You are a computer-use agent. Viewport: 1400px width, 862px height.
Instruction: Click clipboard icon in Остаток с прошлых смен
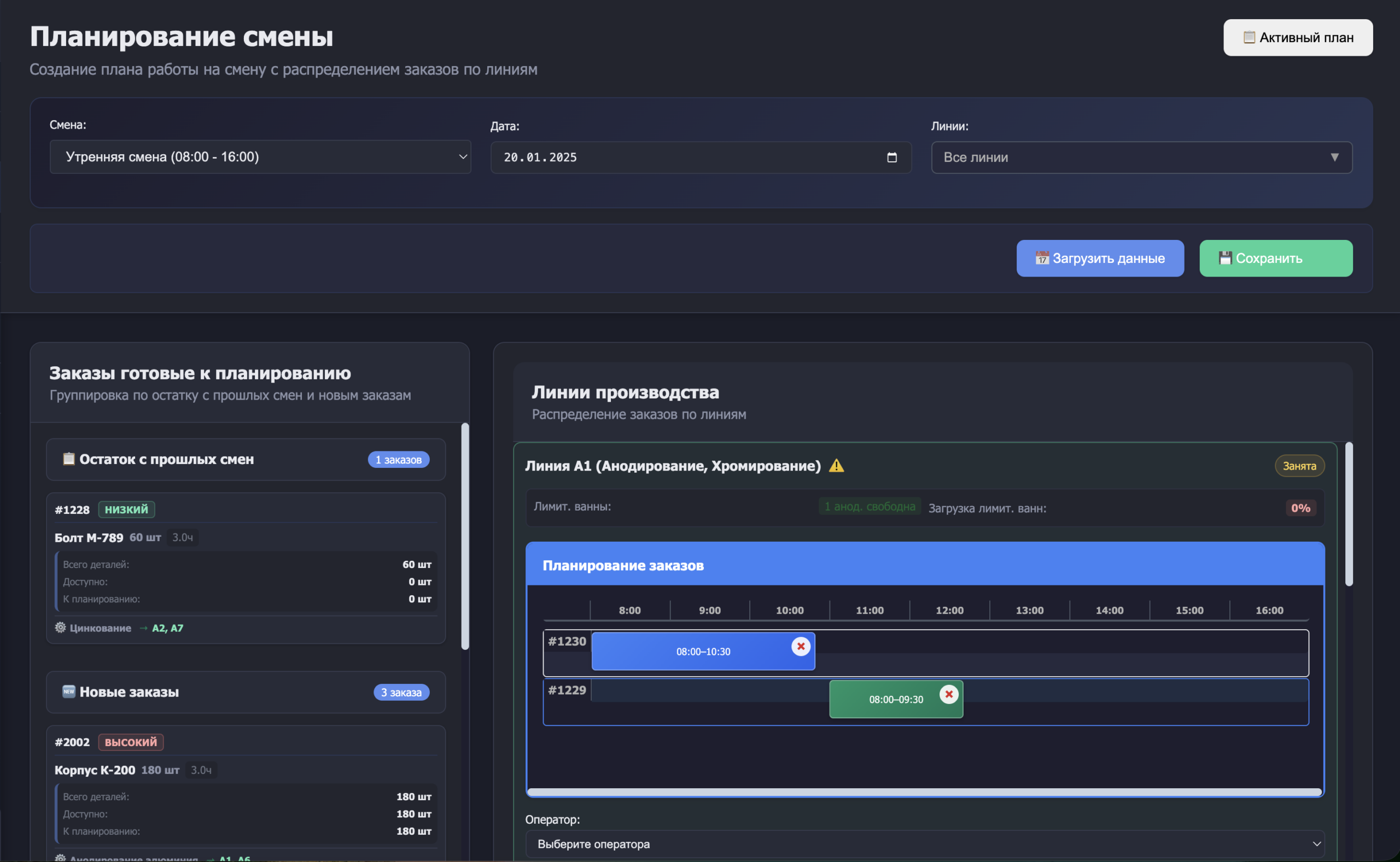coord(68,459)
